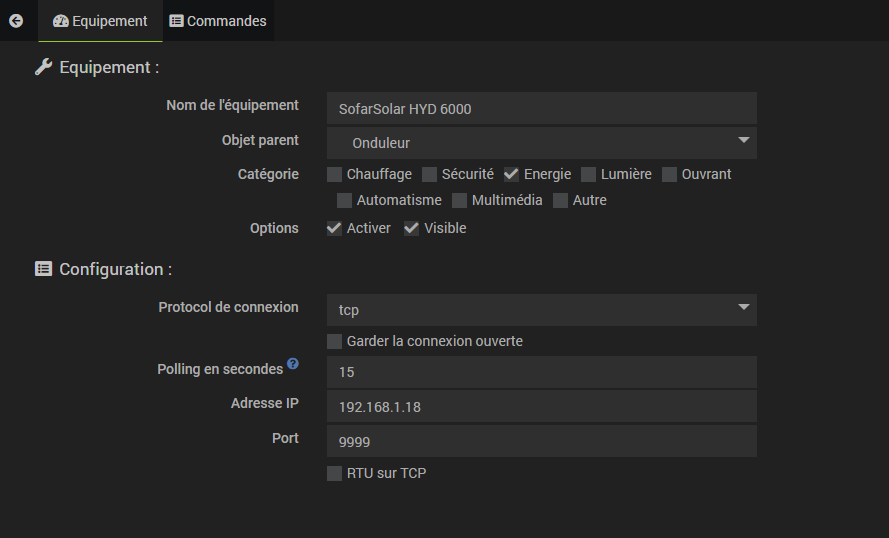Screen dimensions: 889x538
Task: Edit the Nom de l'équipement field
Action: pyautogui.click(x=541, y=108)
